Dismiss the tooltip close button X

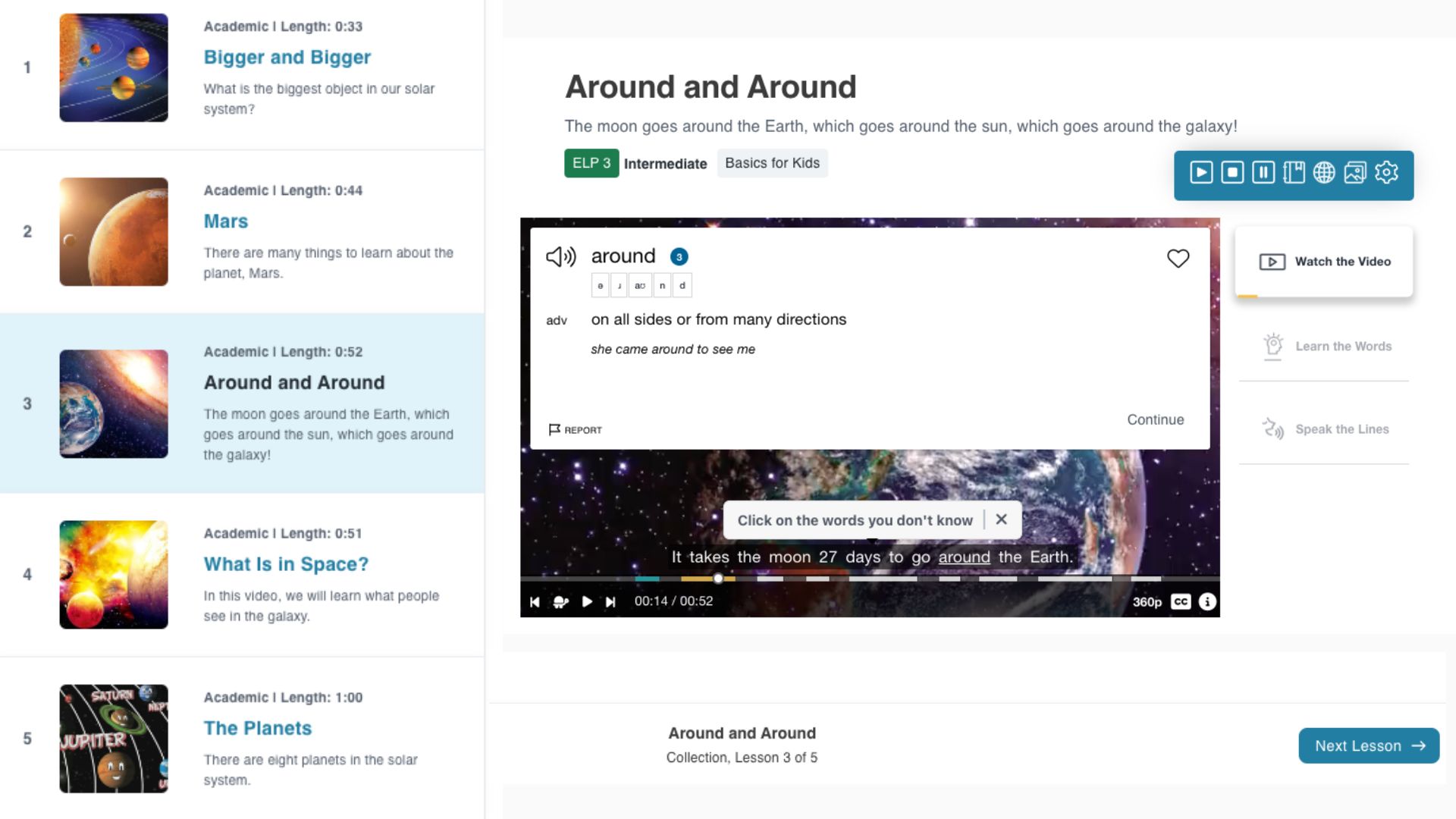pos(1001,519)
